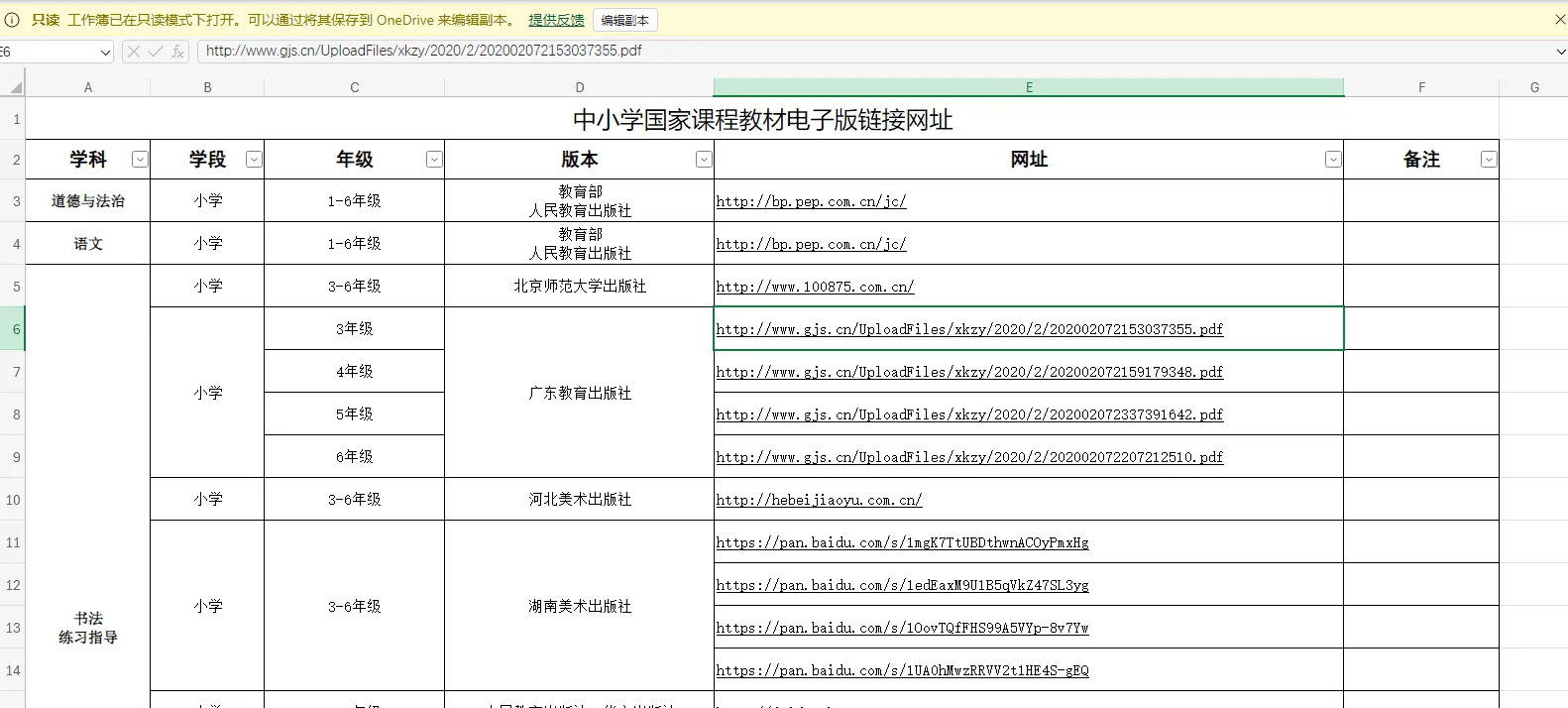Click the insert function fx icon
This screenshot has width=1568, height=708.
pyautogui.click(x=177, y=52)
